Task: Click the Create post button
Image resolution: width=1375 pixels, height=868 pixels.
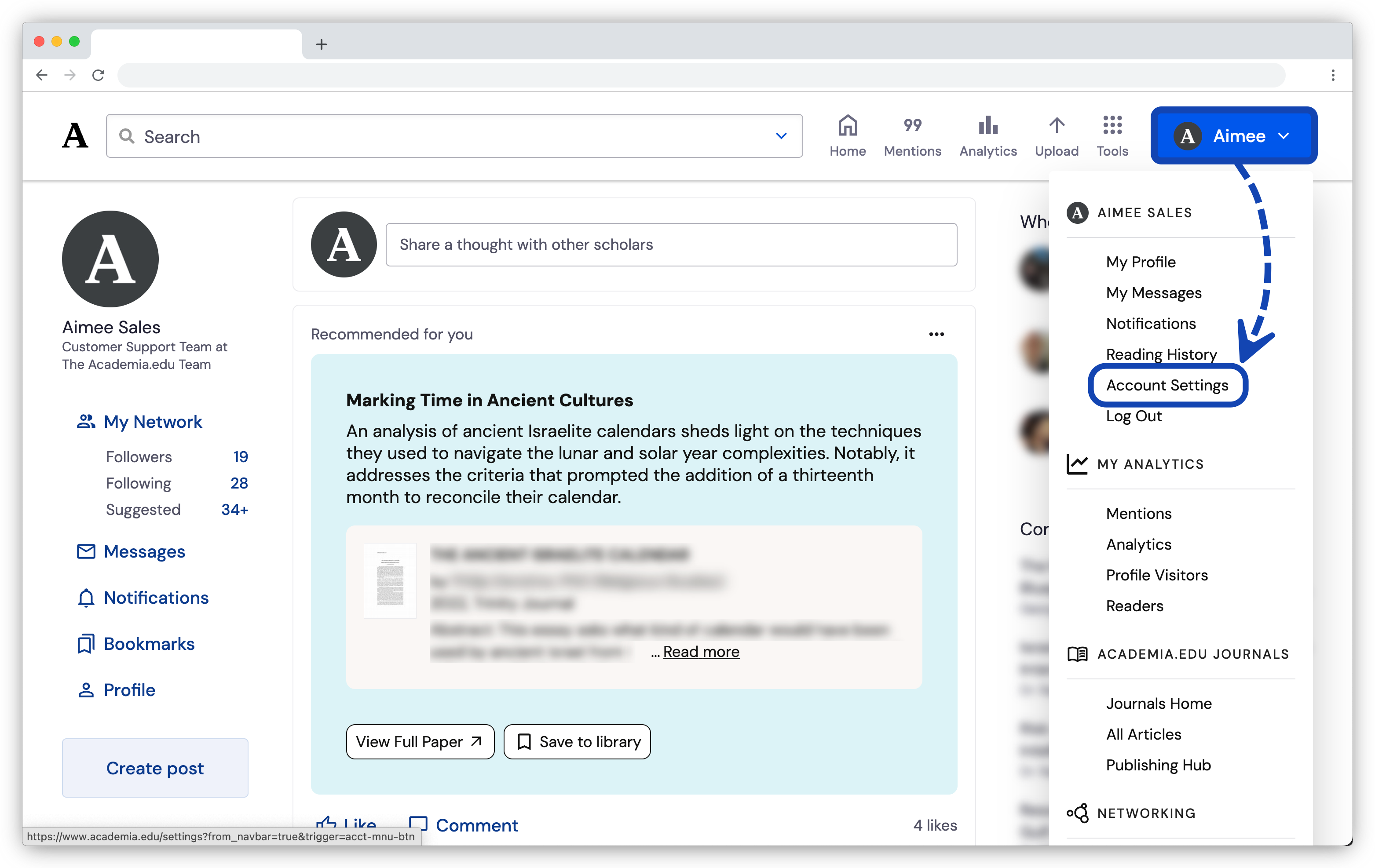Action: point(155,768)
